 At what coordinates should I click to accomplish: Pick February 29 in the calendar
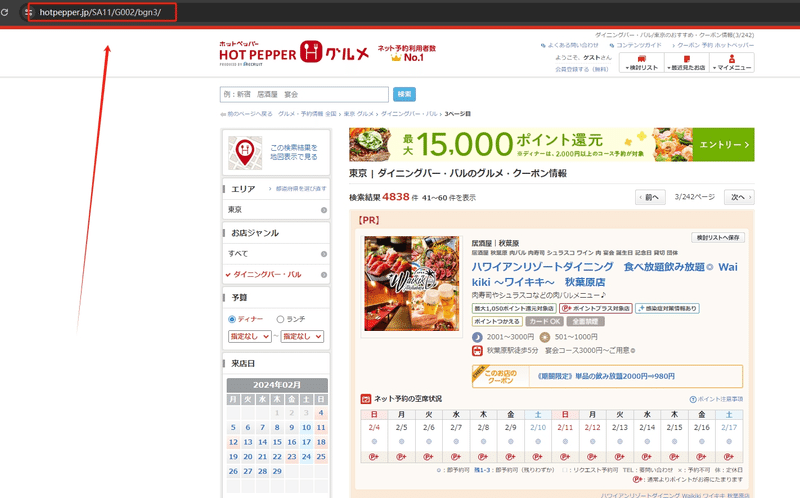click(x=277, y=471)
